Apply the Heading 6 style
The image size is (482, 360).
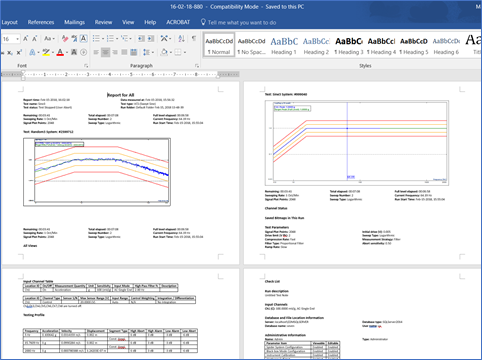pos(446,45)
